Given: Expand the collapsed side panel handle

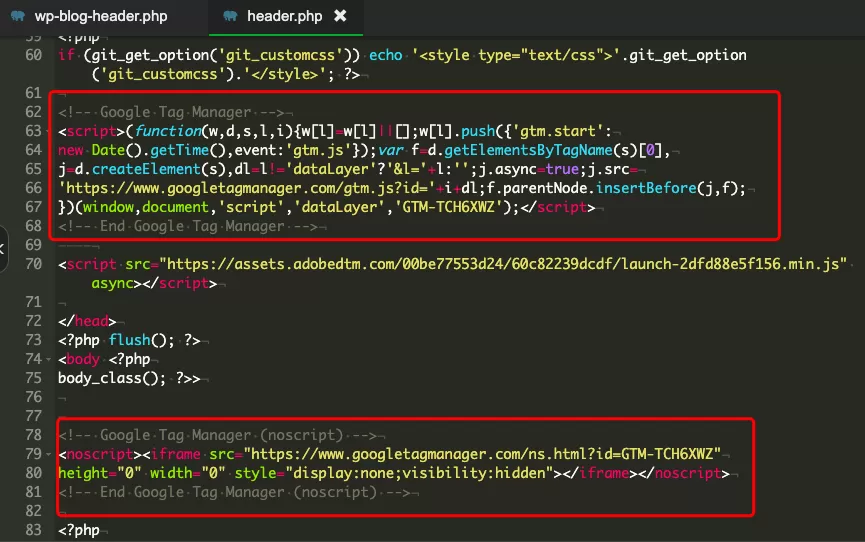Looking at the screenshot, I should pyautogui.click(x=3, y=249).
